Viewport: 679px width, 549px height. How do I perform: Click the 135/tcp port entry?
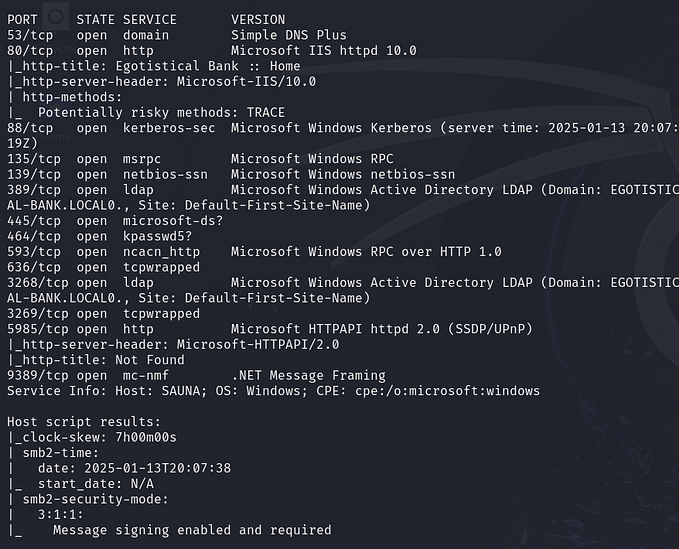30,159
